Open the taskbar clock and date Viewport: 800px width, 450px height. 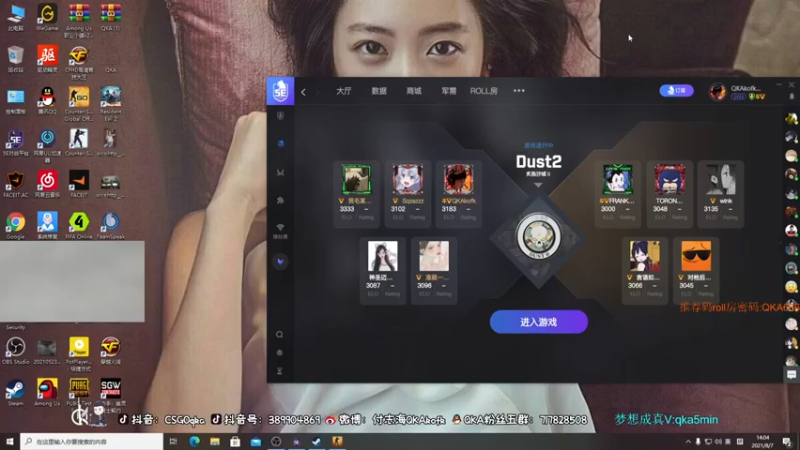(763, 441)
